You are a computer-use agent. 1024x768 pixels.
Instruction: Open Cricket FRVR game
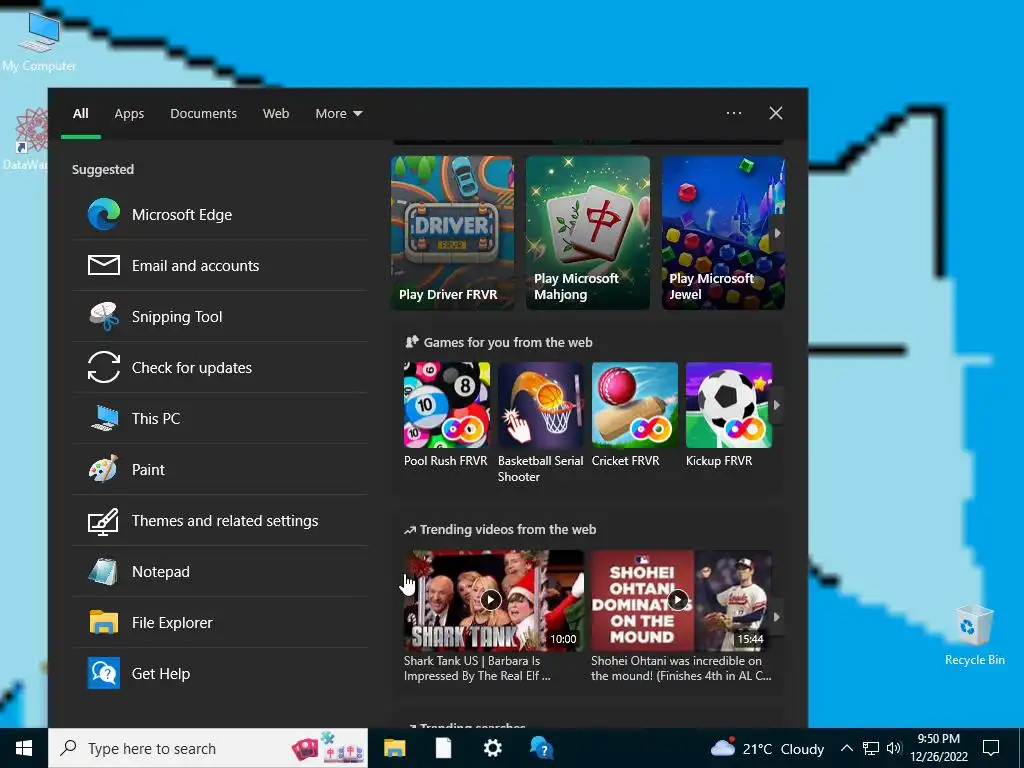(634, 415)
